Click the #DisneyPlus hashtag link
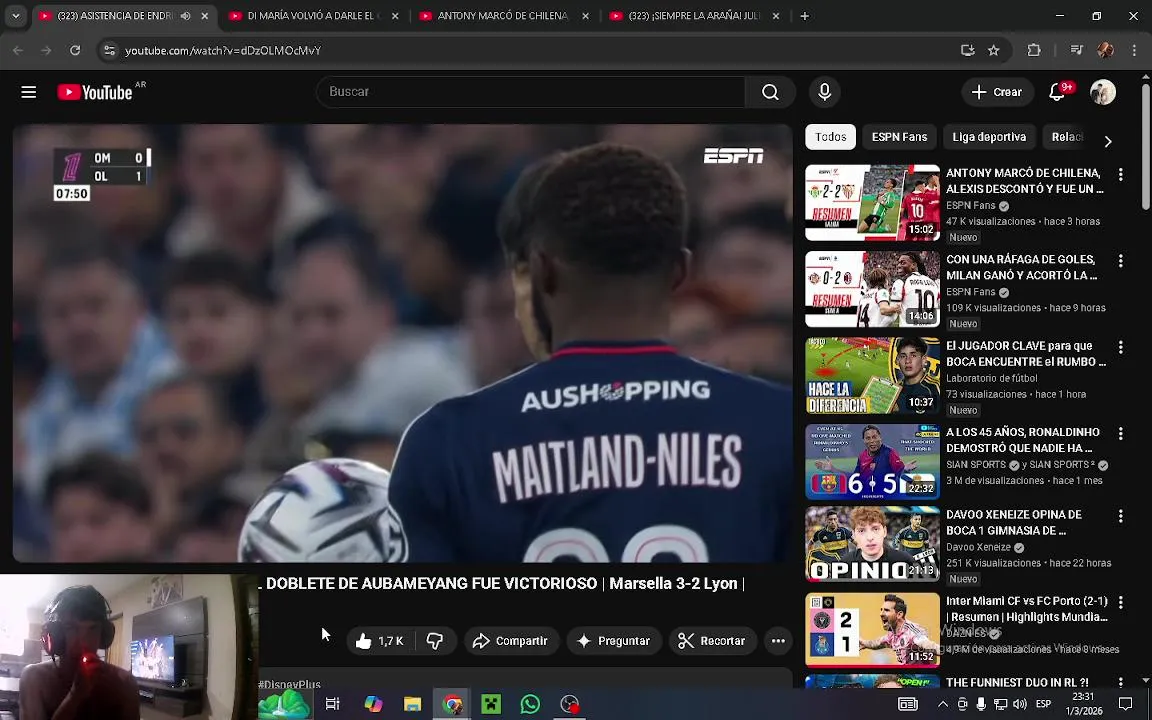The width and height of the screenshot is (1152, 720). 289,684
